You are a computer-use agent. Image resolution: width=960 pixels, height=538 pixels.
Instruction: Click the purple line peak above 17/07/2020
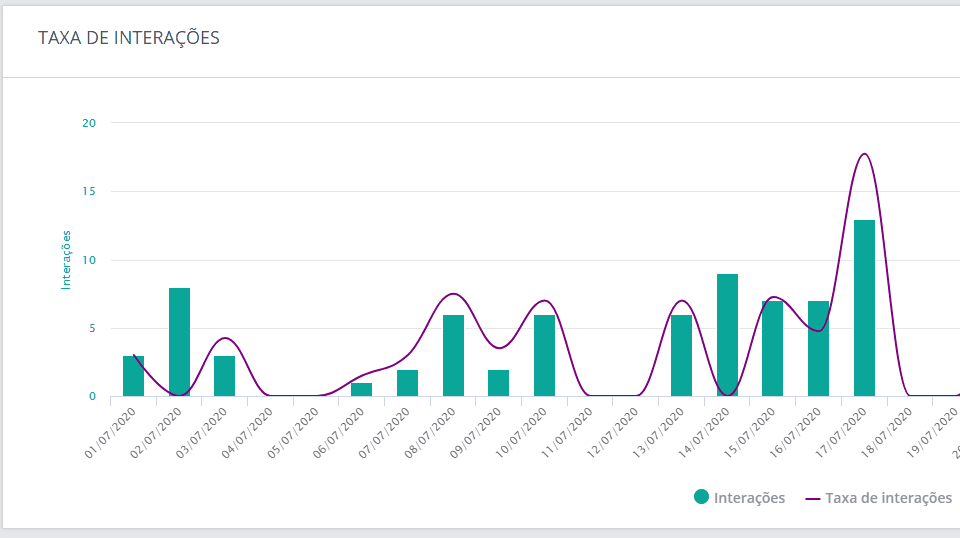tap(864, 154)
